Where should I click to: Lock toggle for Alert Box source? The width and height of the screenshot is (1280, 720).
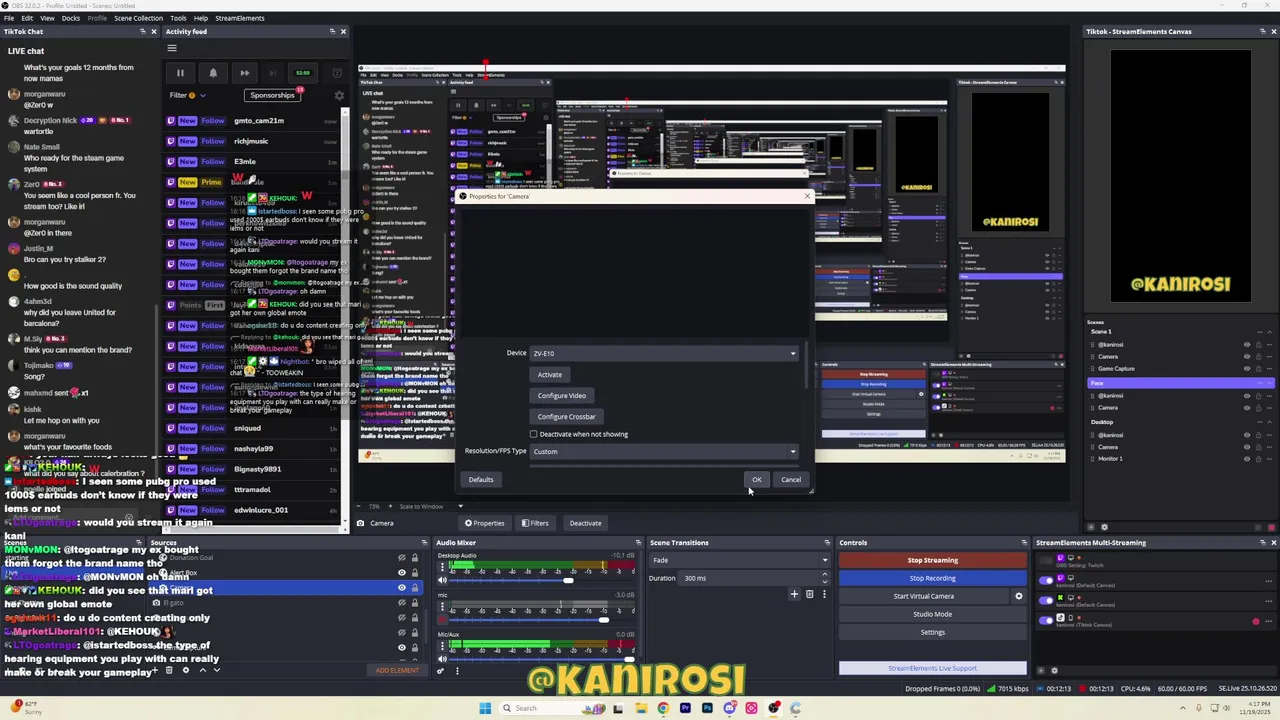(415, 573)
